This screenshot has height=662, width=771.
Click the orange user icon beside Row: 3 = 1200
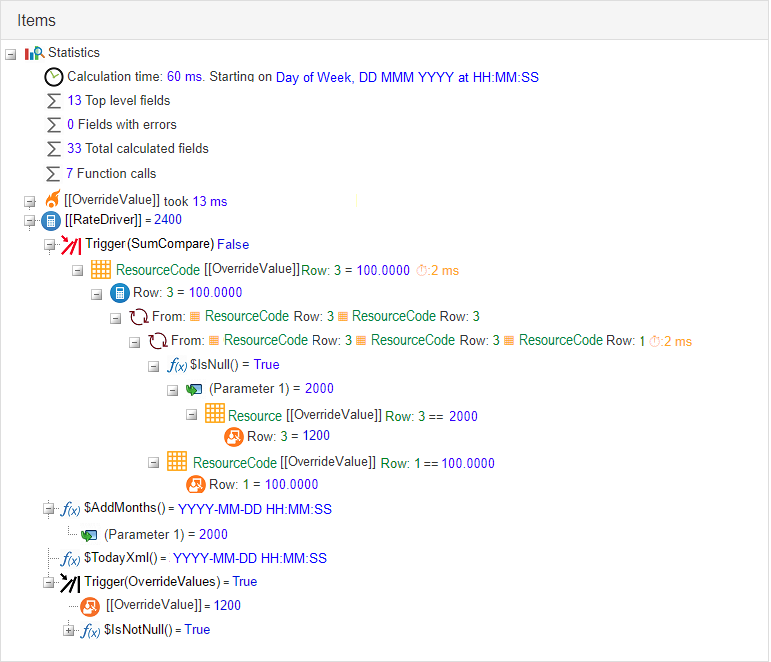pos(234,436)
